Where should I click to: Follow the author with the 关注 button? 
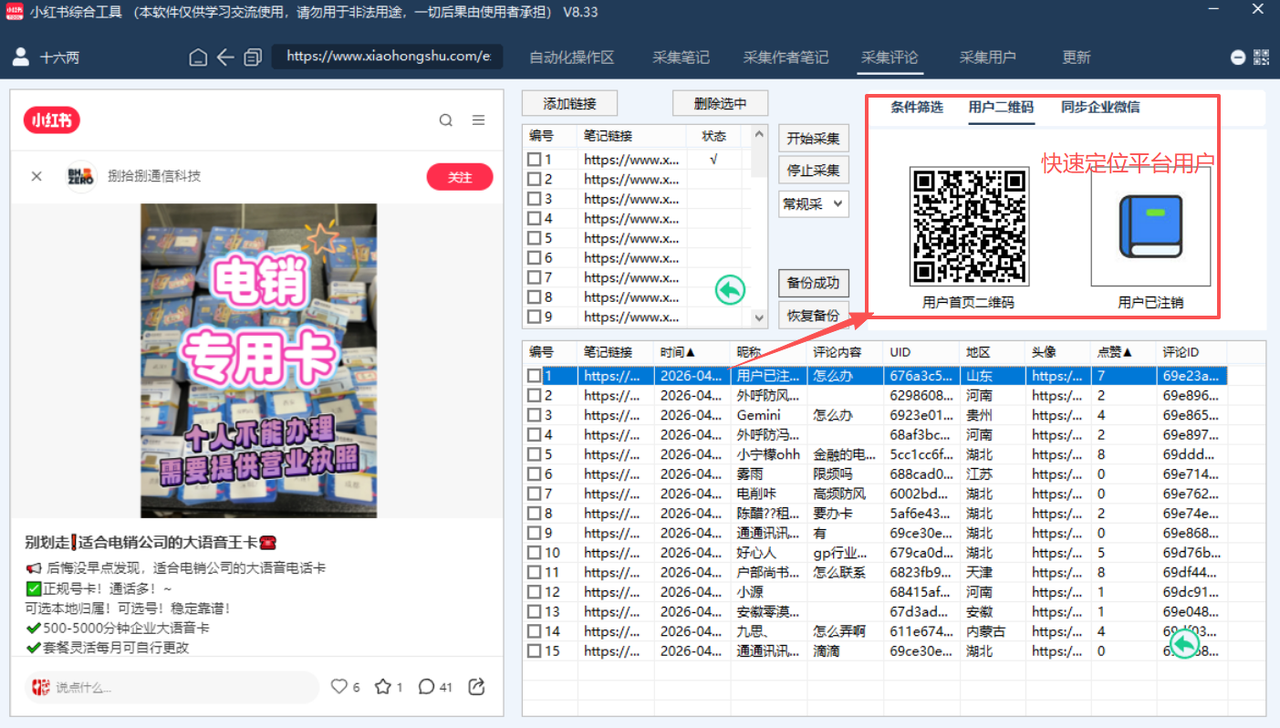tap(460, 176)
